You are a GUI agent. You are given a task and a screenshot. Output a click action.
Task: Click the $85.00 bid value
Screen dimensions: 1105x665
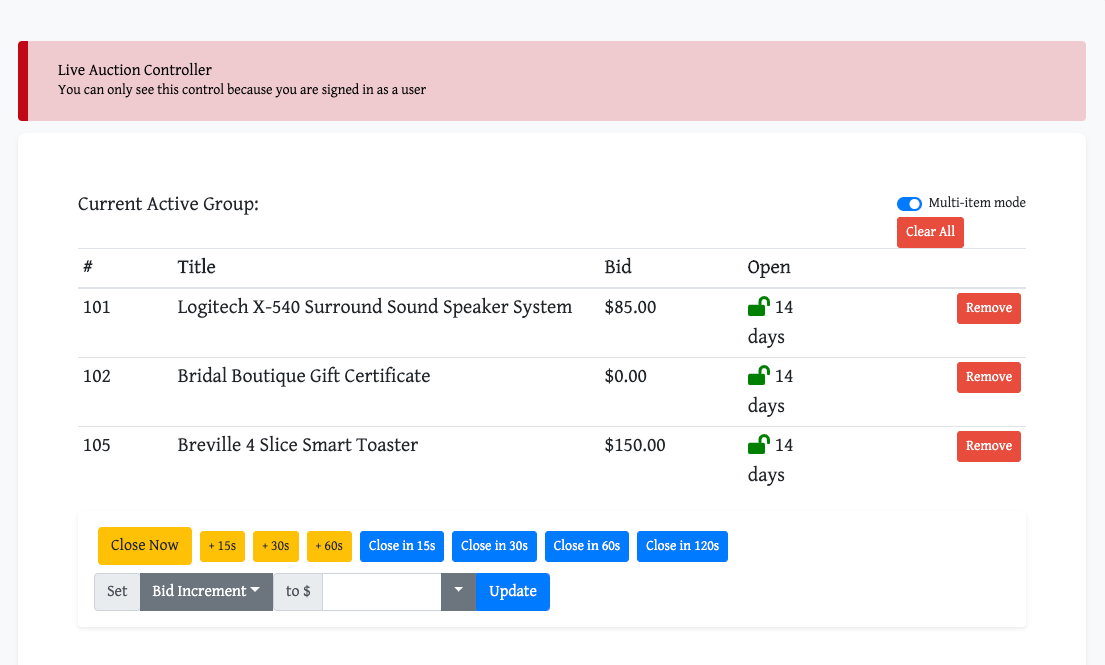(x=630, y=308)
